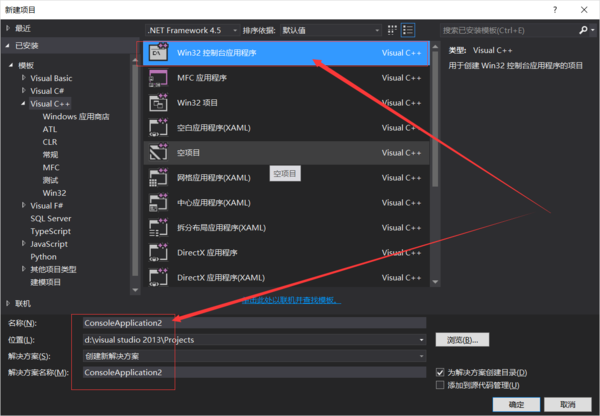Click the template list scroll down arrow
Viewport: 600px width, 416px height.
tap(435, 282)
